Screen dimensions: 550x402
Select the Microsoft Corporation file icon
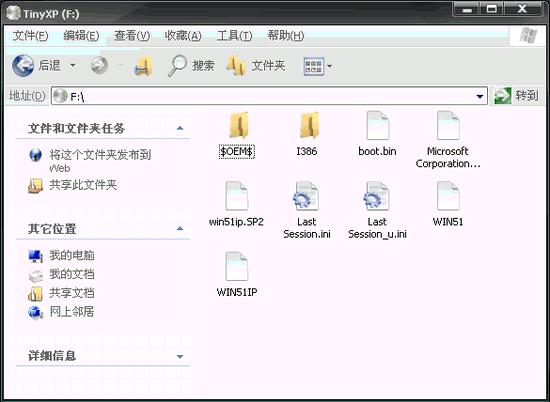448,125
